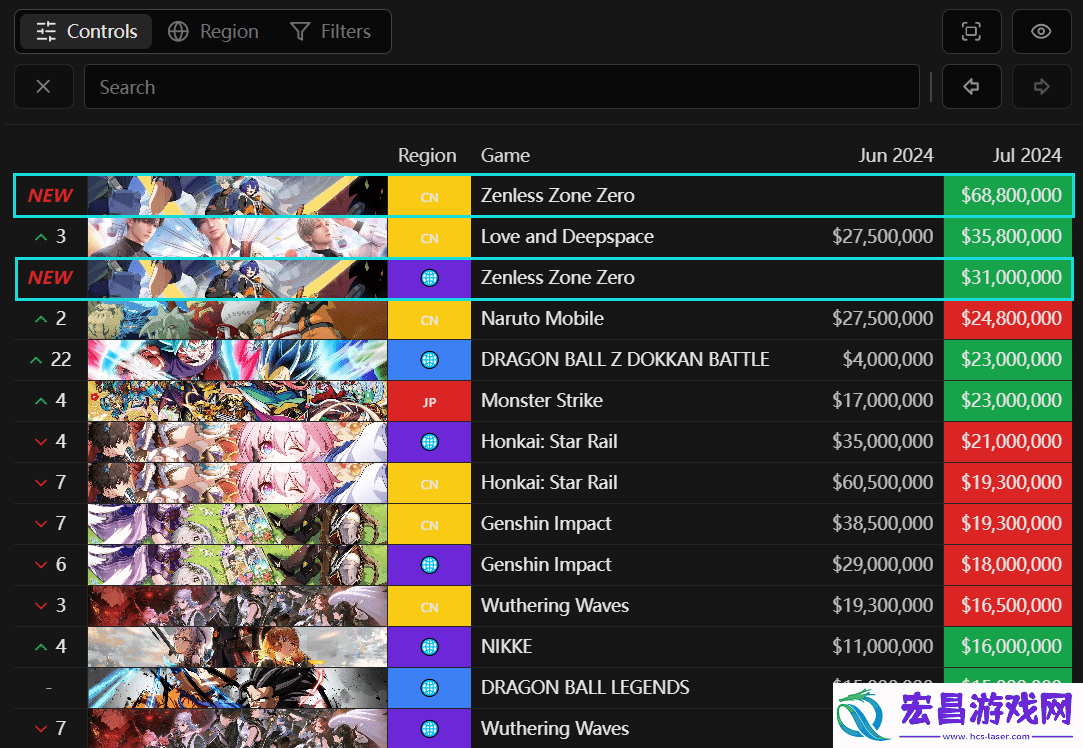Click the fullscreen focus frame icon

971,32
